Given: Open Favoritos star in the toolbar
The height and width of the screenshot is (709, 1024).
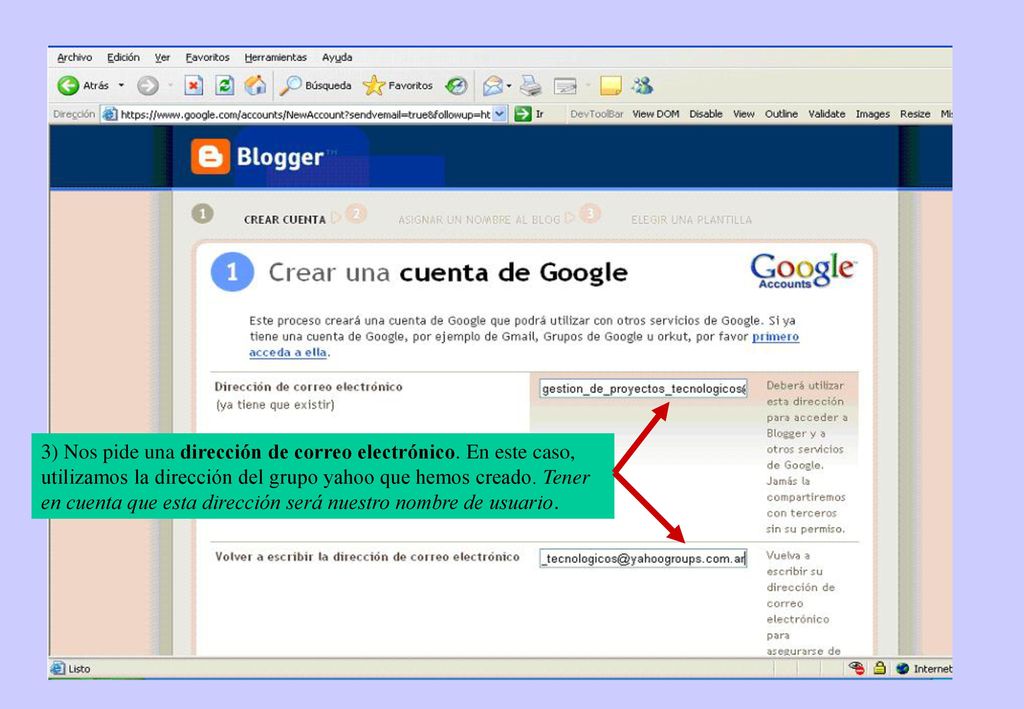Looking at the screenshot, I should pyautogui.click(x=398, y=86).
